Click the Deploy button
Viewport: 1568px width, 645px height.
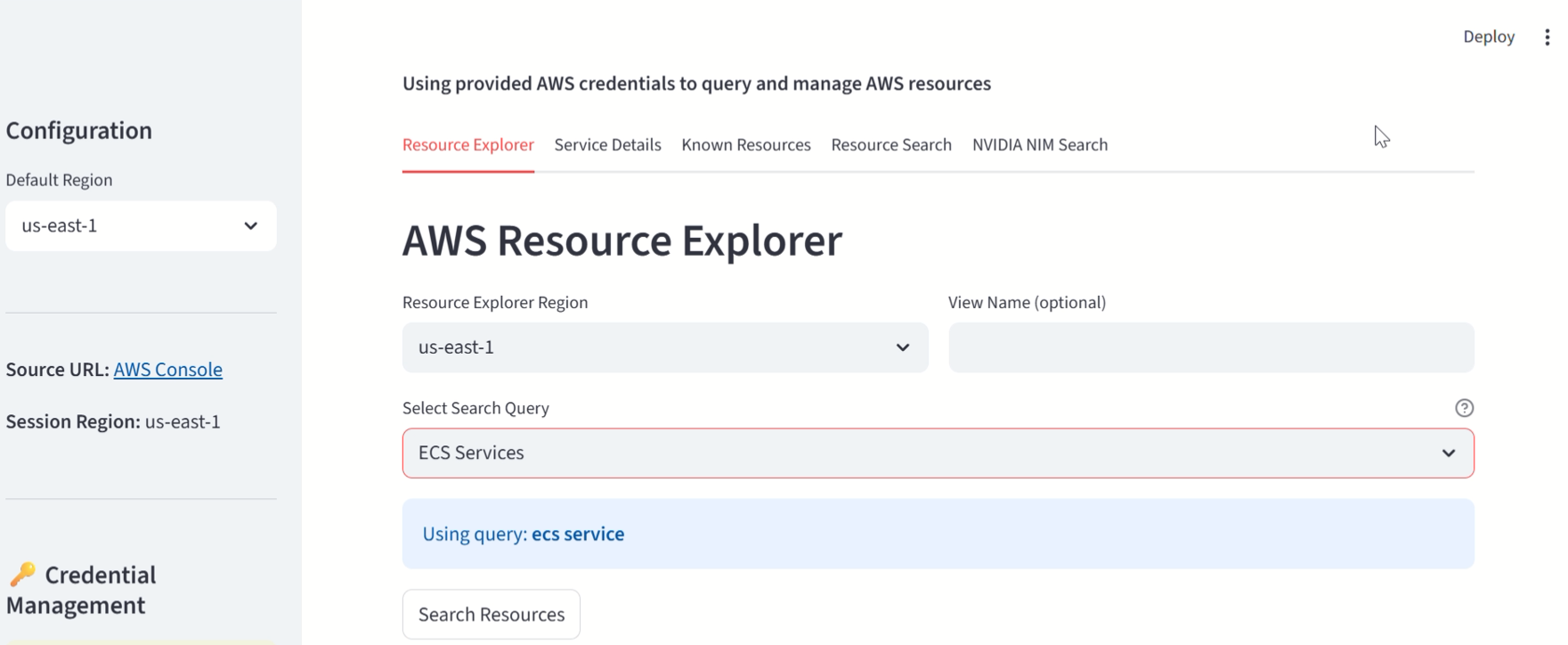[1489, 37]
